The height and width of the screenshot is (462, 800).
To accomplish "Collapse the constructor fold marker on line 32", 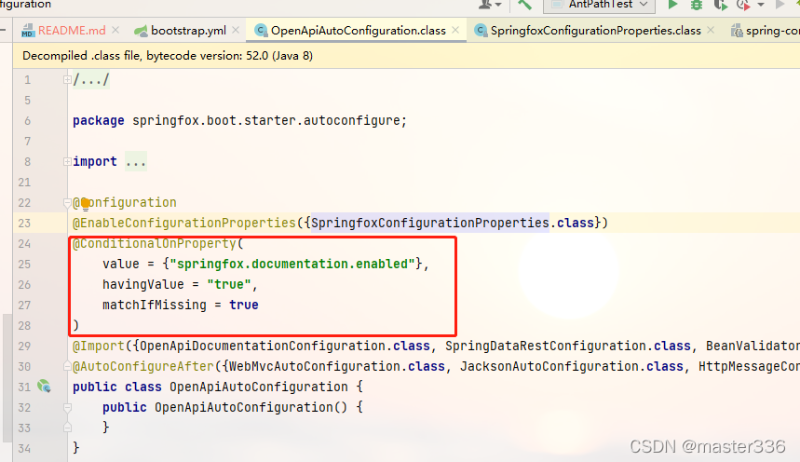I will (x=67, y=407).
